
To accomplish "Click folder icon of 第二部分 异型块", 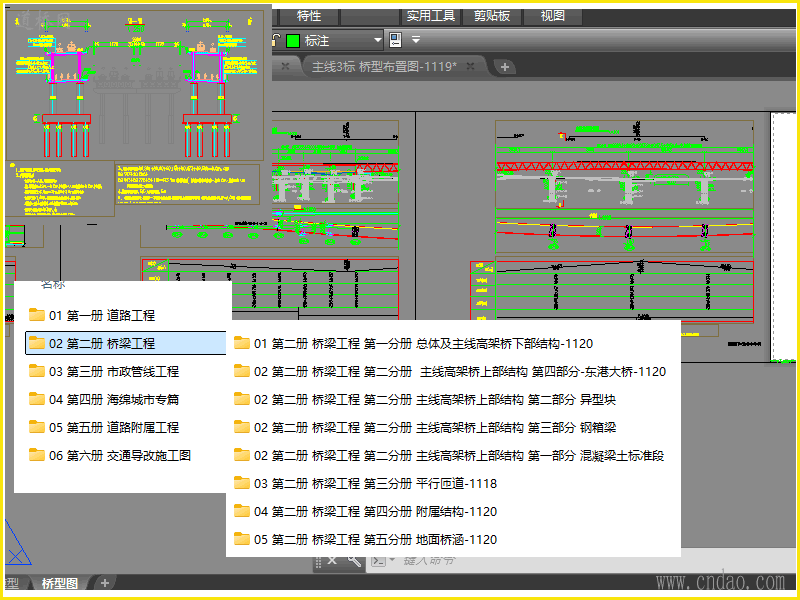I will [x=242, y=399].
